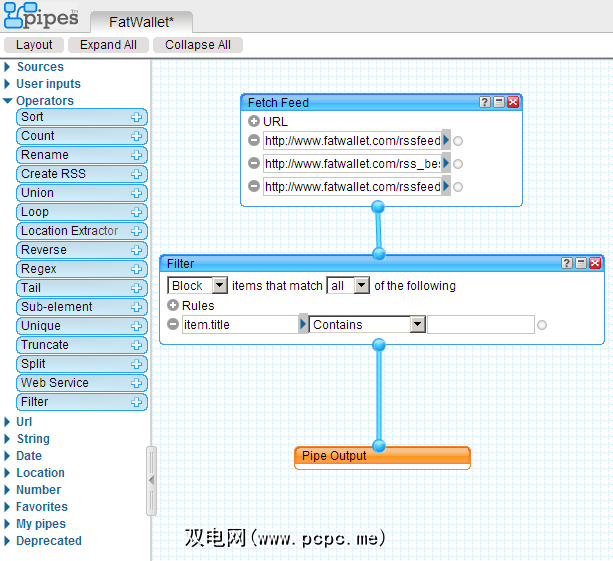Click the plus icon on Loop operator
This screenshot has width=613, height=561.
click(136, 212)
